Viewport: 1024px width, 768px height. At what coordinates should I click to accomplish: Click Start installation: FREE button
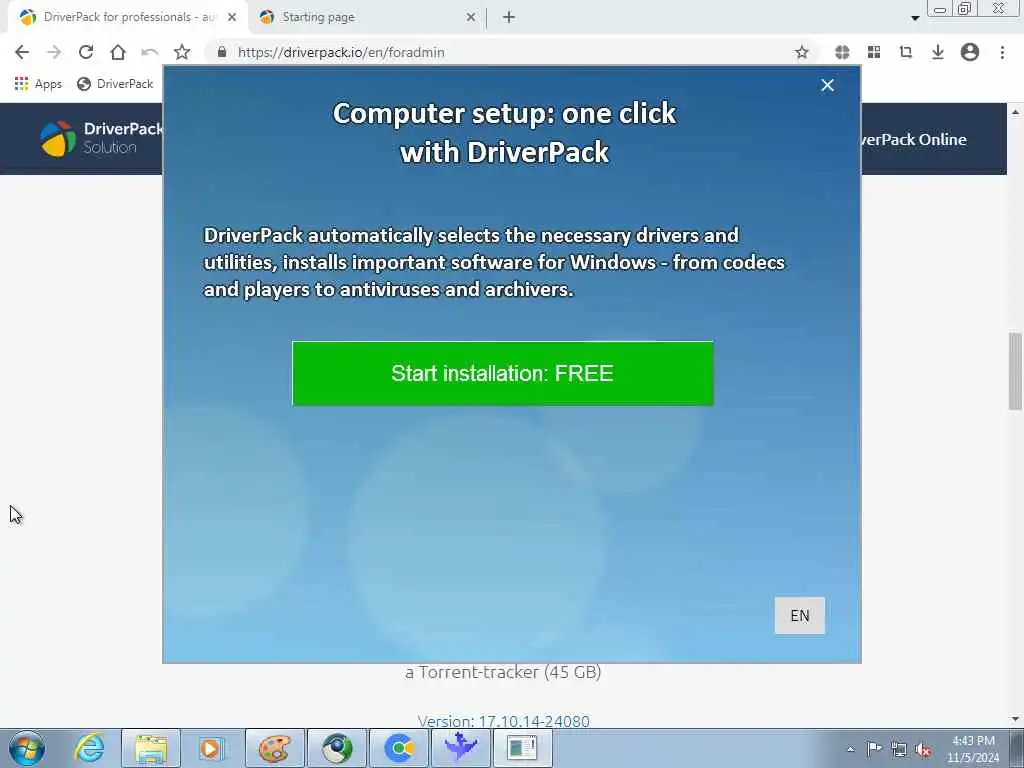click(x=503, y=374)
